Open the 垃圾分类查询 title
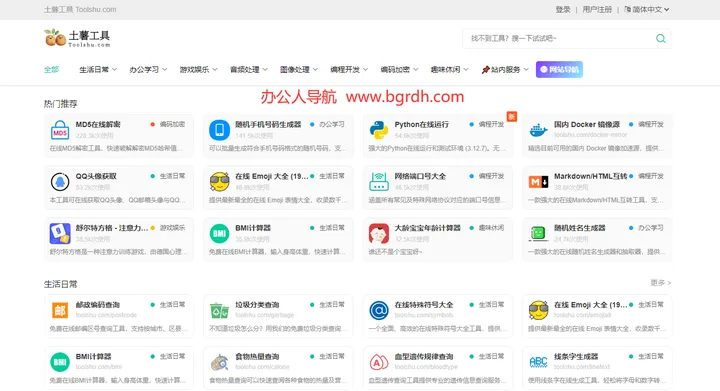Screen dimensions: 720x391 (257, 305)
